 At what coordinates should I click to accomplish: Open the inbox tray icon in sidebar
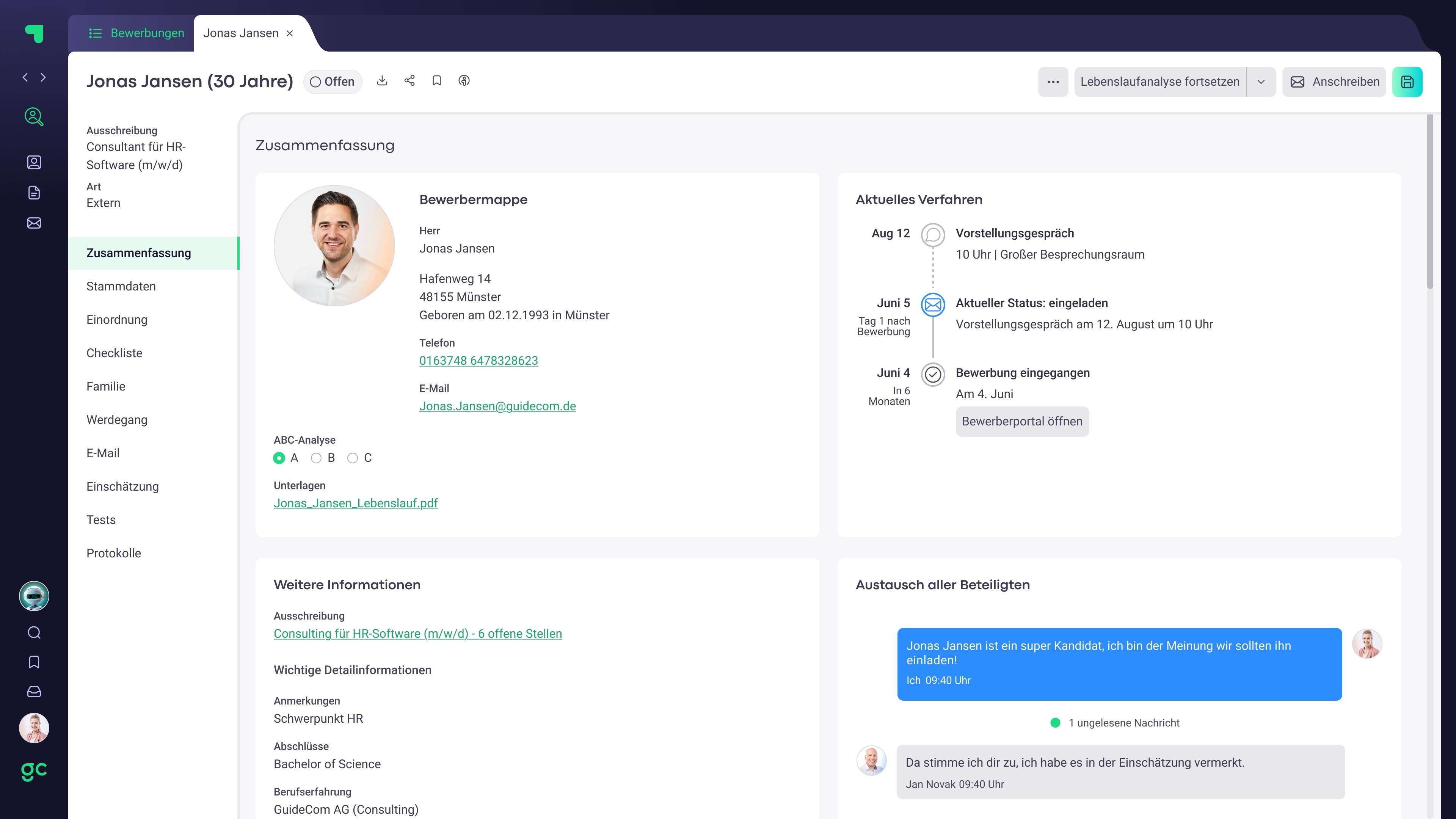coord(34,692)
